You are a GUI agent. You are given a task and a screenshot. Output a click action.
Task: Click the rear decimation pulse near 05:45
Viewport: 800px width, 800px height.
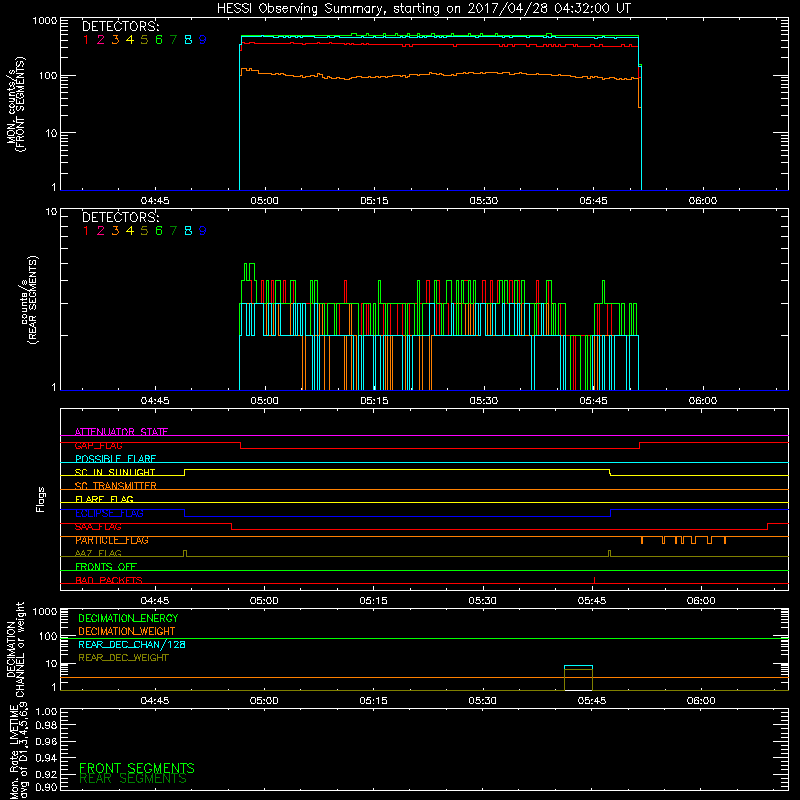(578, 678)
